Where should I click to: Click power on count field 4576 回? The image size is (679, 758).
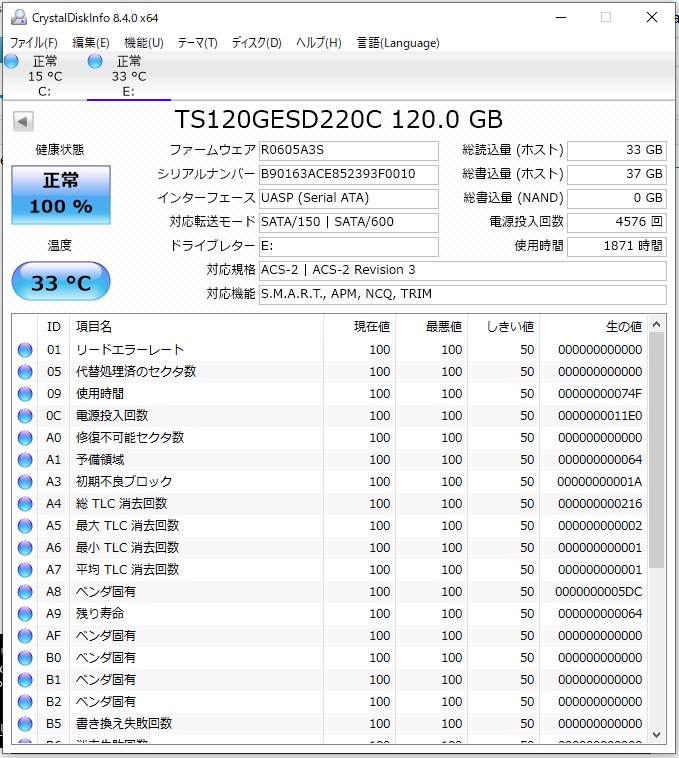pos(617,222)
